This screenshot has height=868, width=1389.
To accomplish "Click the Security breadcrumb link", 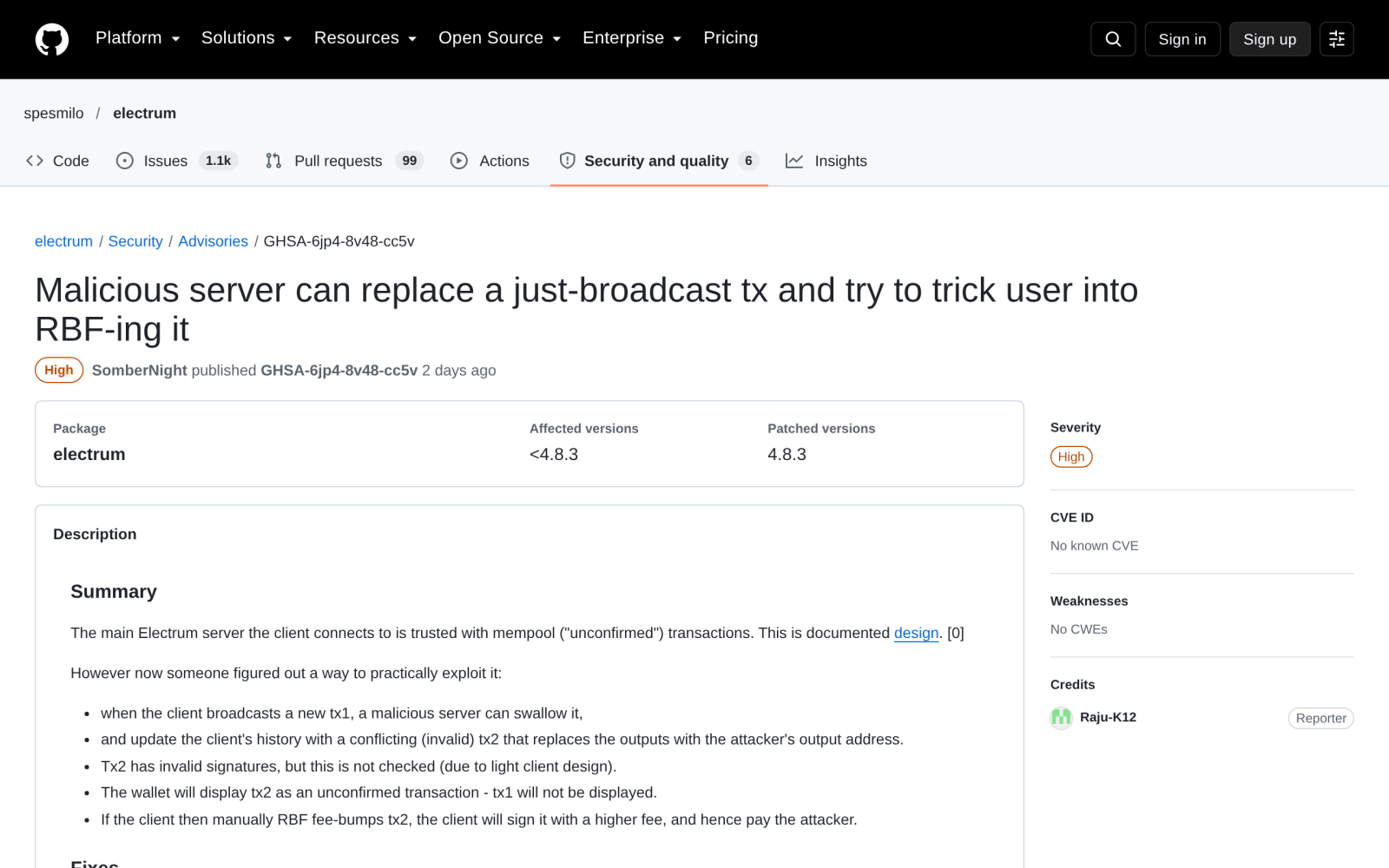I will click(135, 241).
